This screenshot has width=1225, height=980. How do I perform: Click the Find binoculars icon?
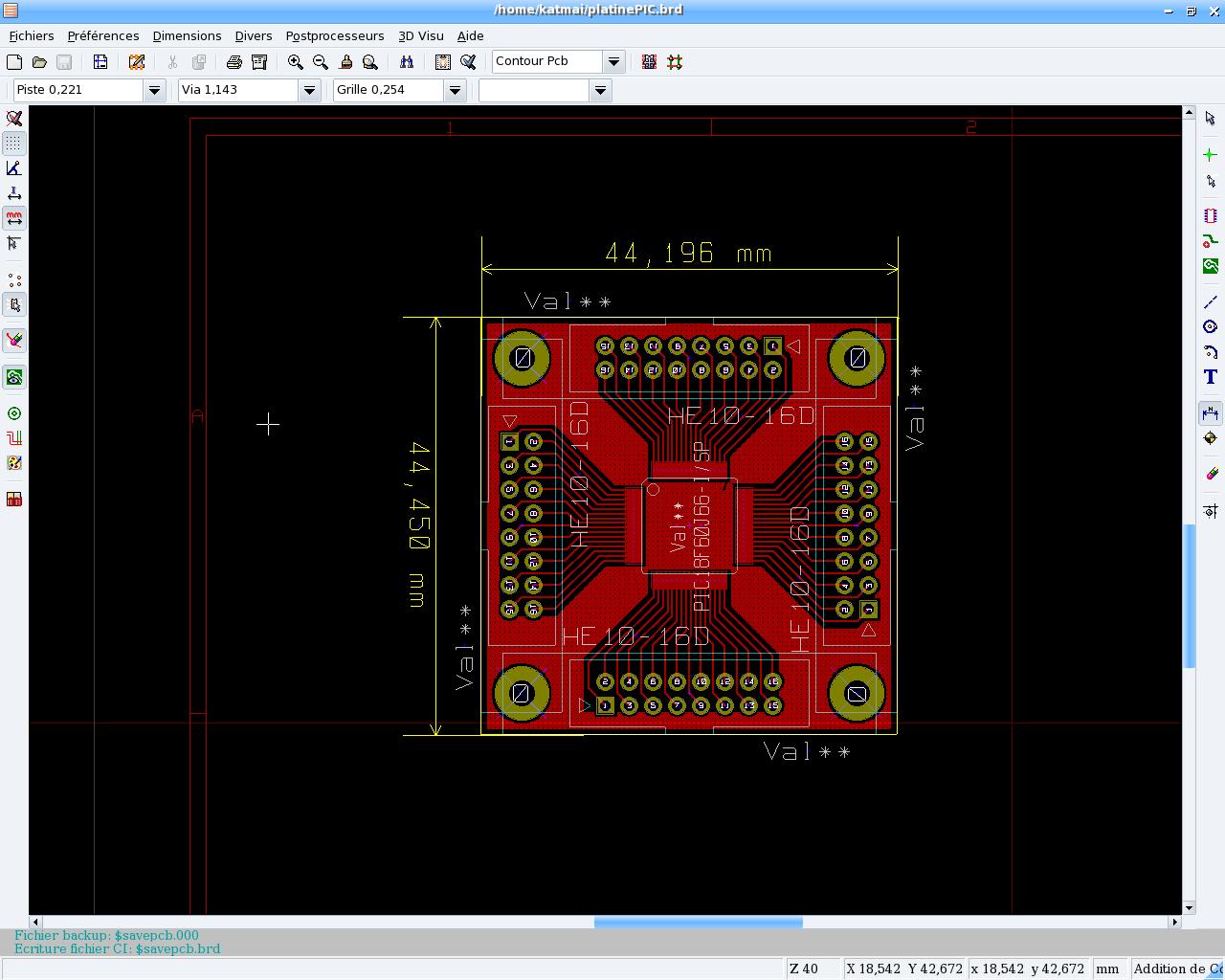point(407,62)
